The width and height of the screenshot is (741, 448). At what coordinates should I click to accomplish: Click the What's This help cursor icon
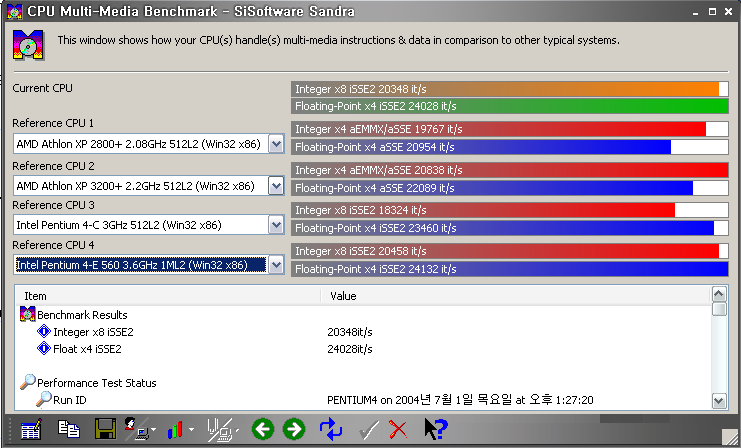pyautogui.click(x=436, y=429)
